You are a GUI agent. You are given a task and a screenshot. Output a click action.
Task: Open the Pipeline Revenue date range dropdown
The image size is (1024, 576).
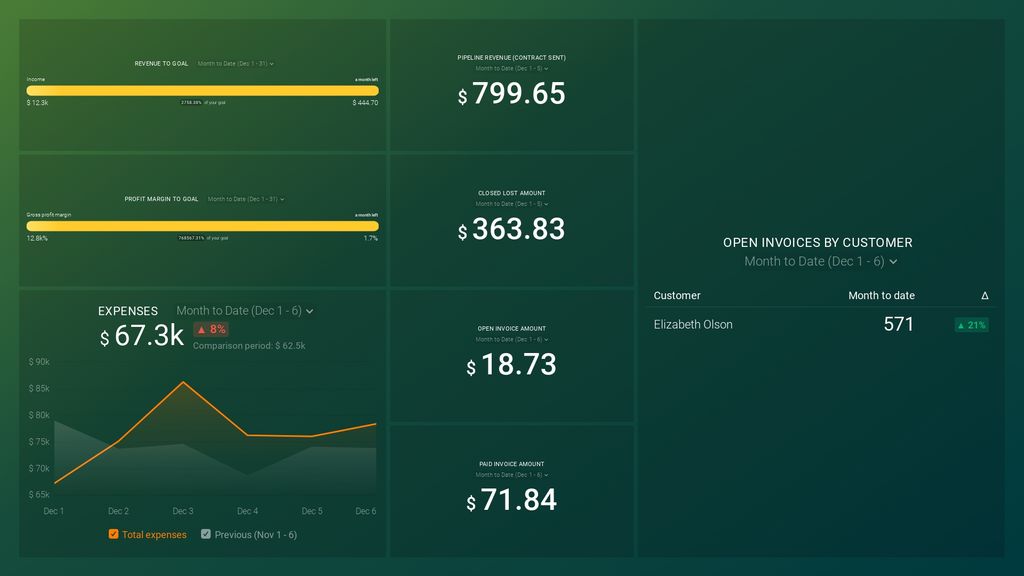click(512, 69)
